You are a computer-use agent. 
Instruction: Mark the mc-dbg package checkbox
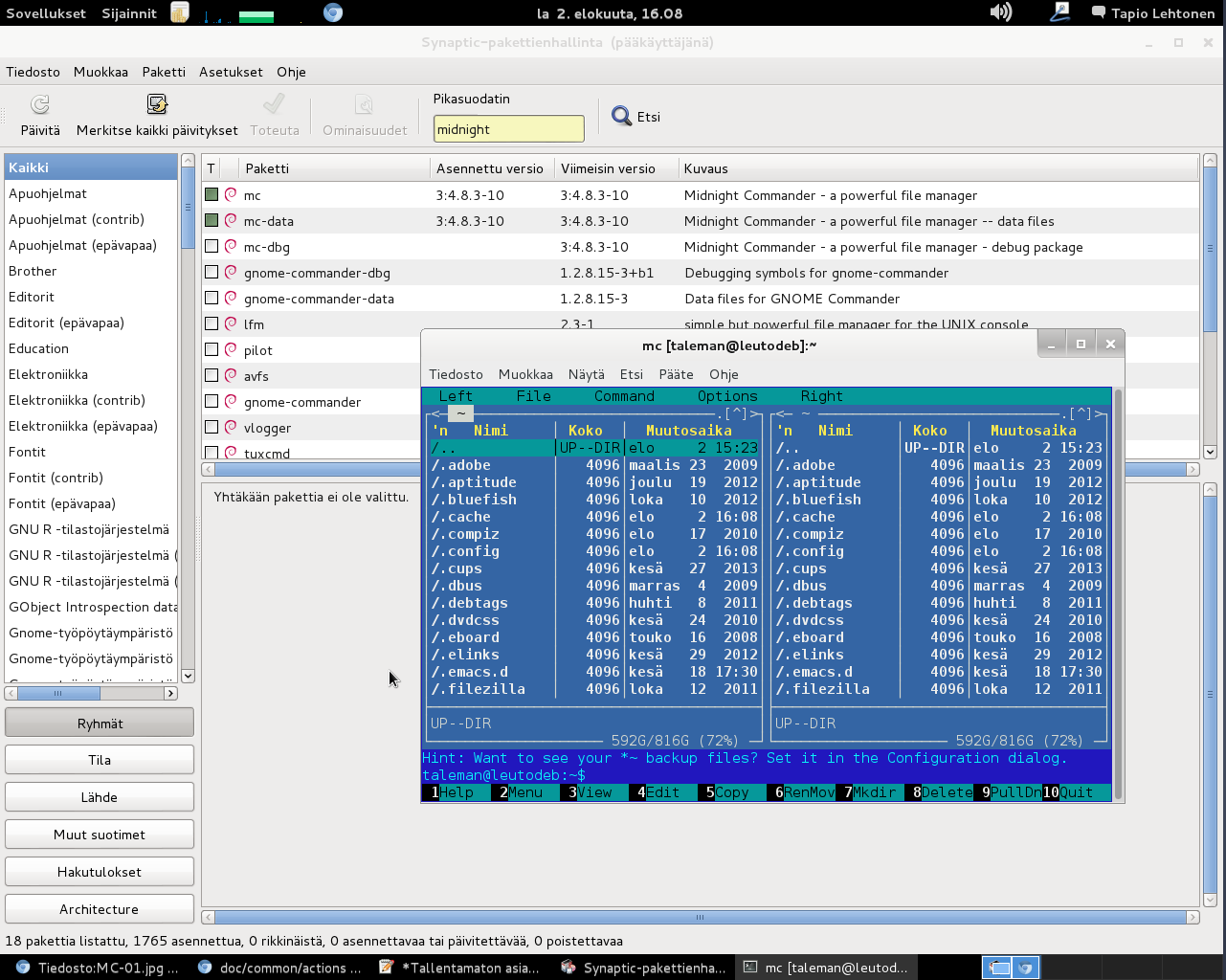[212, 246]
